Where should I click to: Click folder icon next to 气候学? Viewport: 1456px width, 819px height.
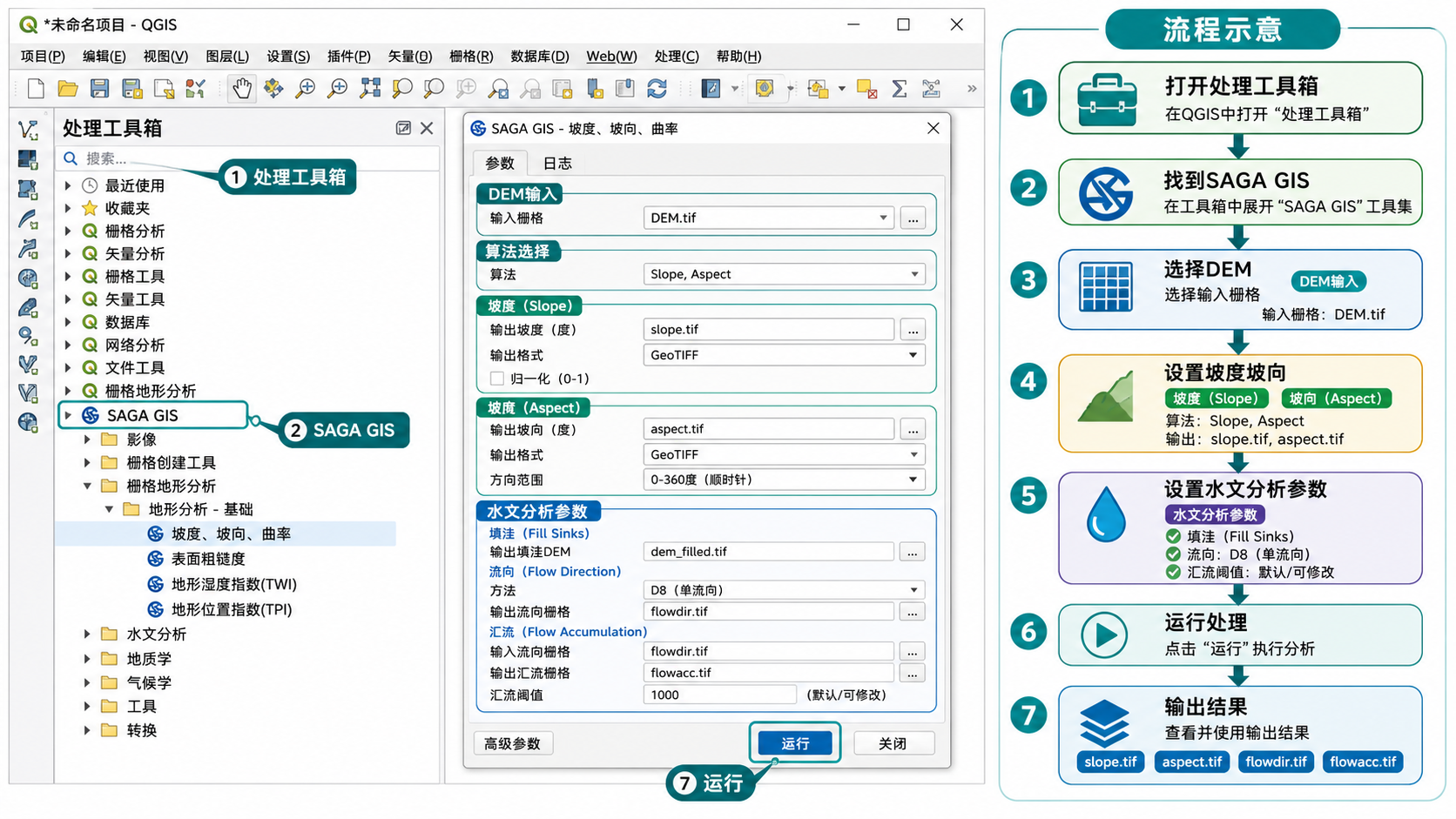[110, 682]
